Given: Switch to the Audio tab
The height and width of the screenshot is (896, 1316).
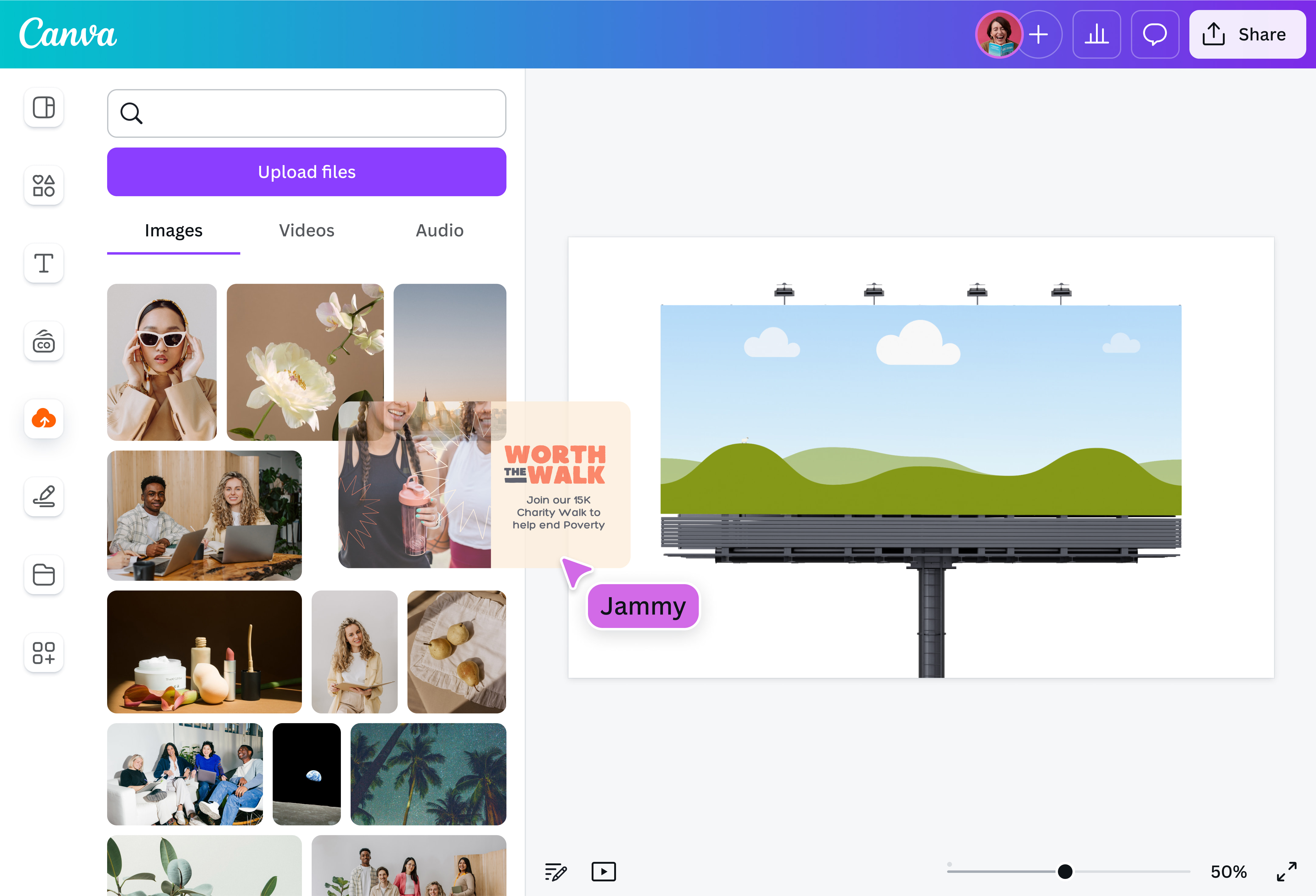Looking at the screenshot, I should click(x=439, y=230).
